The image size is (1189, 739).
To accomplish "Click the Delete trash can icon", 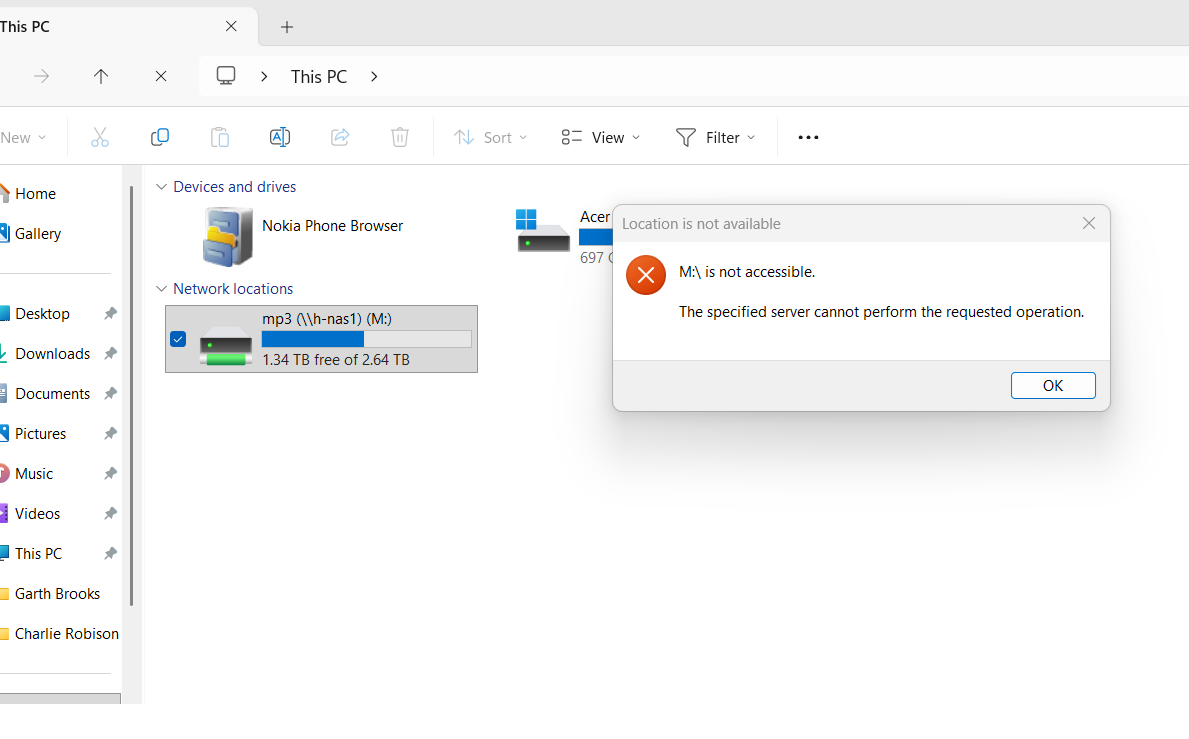I will (x=400, y=138).
